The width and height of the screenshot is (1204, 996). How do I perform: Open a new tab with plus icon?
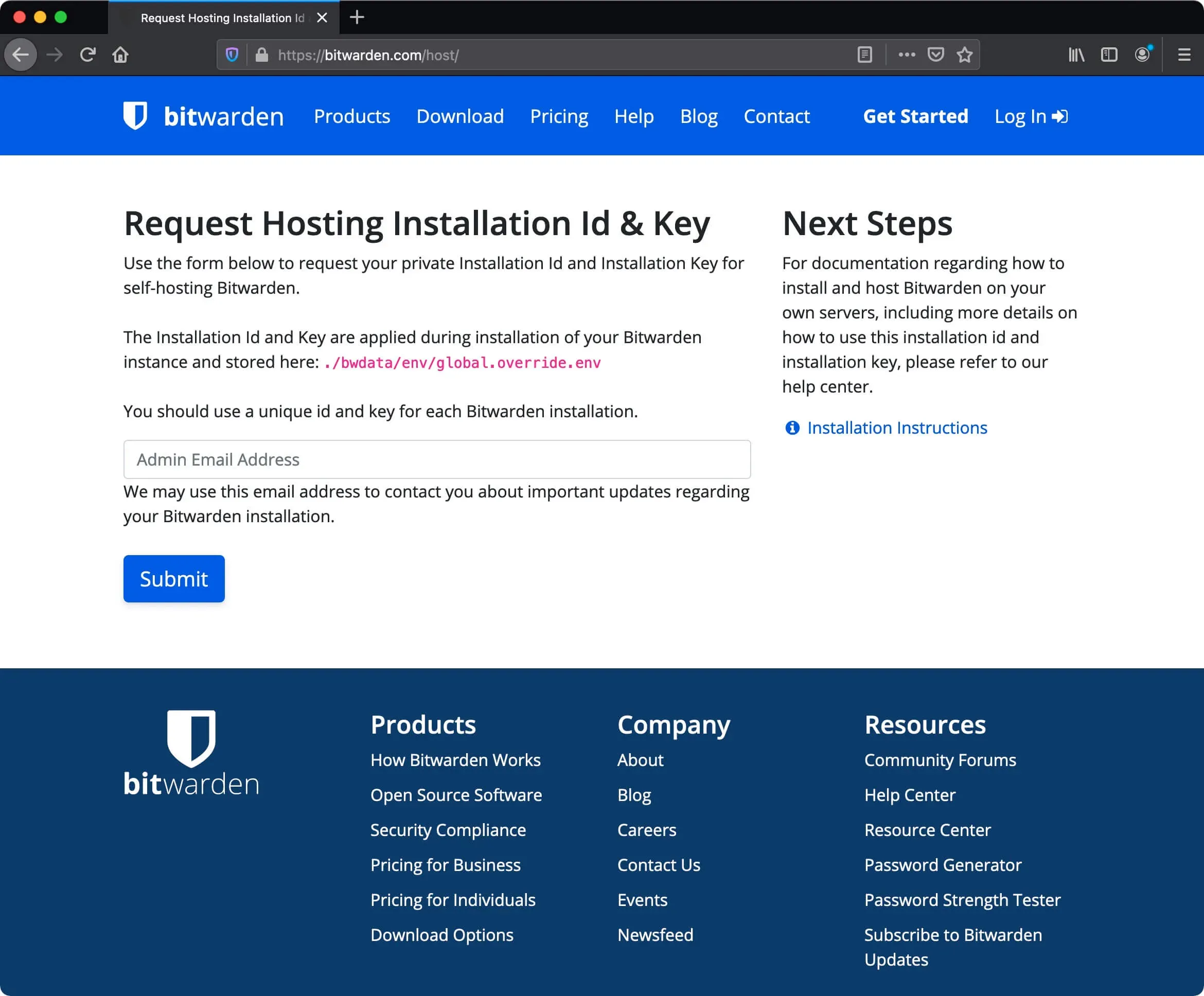pos(357,17)
